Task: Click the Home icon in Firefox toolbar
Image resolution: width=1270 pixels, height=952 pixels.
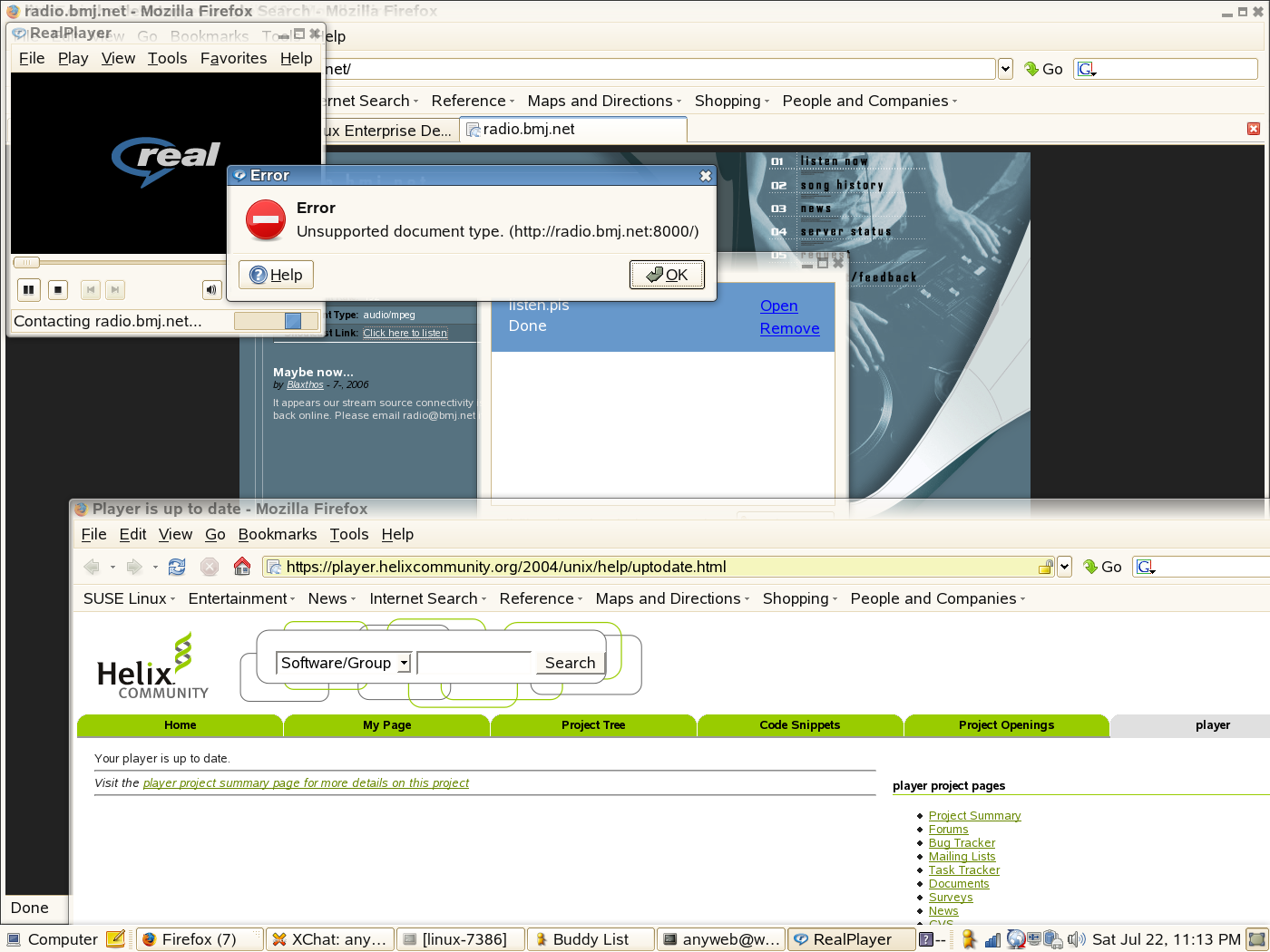Action: (242, 567)
